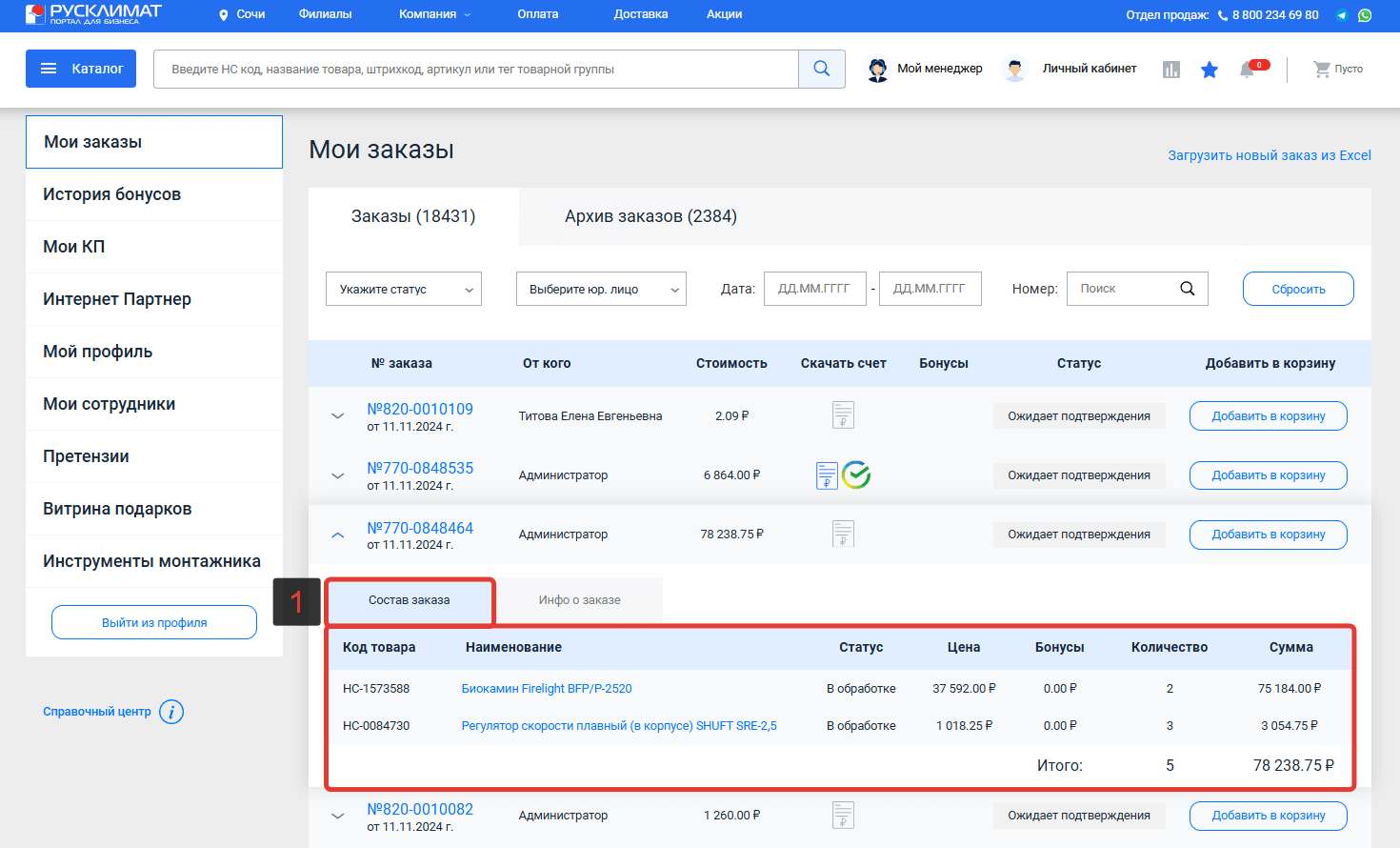Click the location pin icon for Сочи
The height and width of the screenshot is (848, 1400).
pos(224,15)
